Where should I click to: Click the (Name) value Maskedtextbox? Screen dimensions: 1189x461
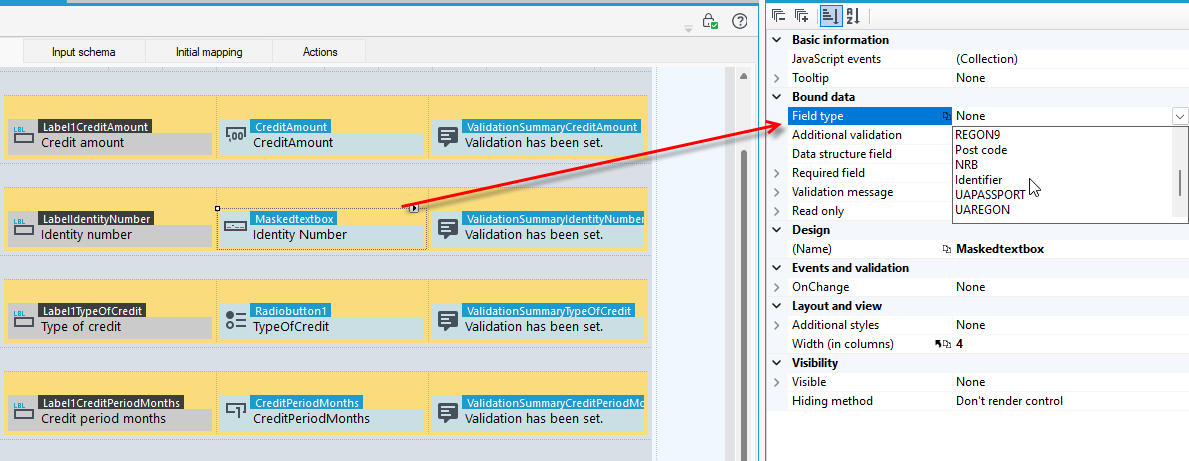[1000, 249]
